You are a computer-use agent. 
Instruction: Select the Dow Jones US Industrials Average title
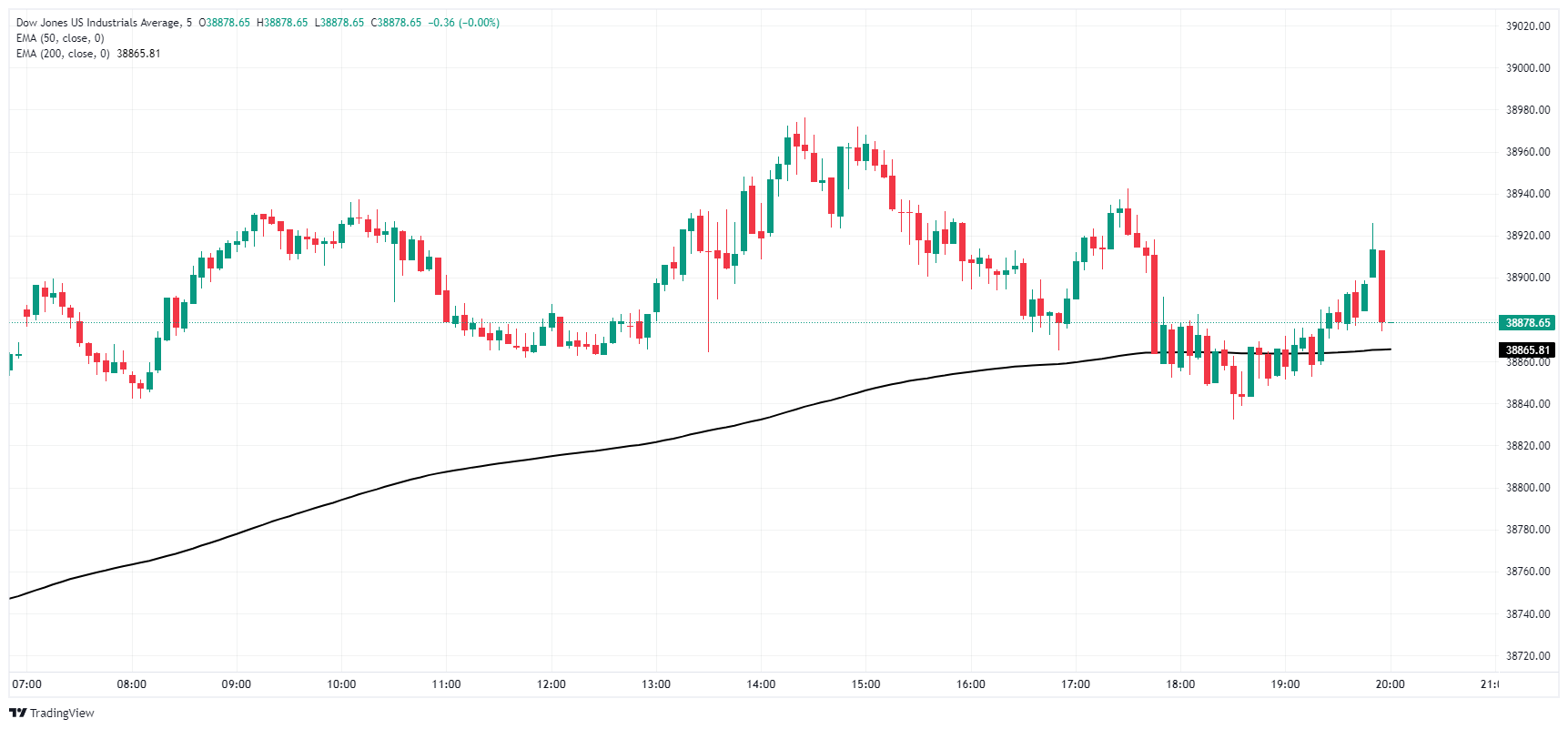click(x=97, y=23)
